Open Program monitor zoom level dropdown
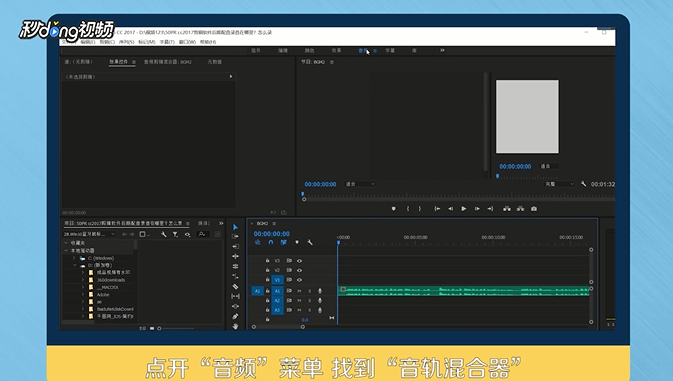673x381 pixels. point(360,184)
